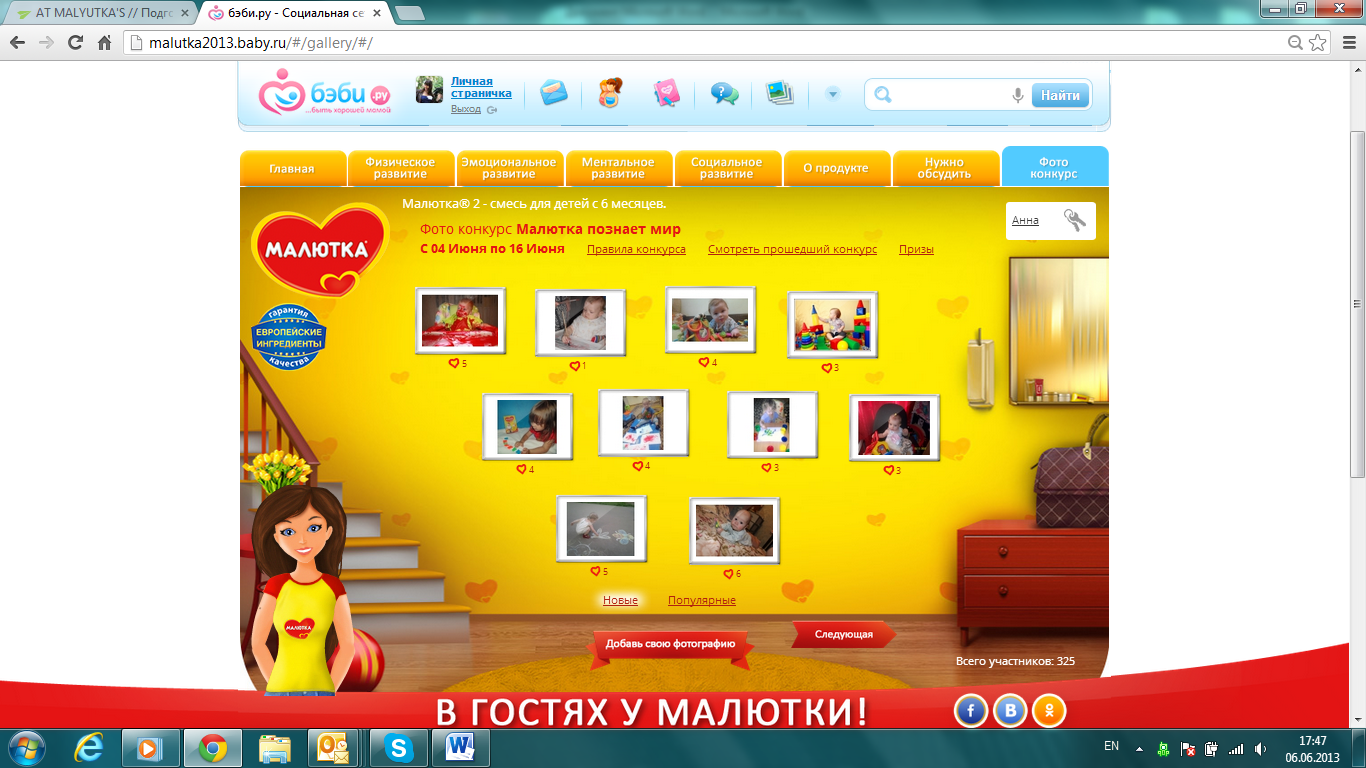Click the network signal icon in system tray
This screenshot has height=768, width=1366.
(1236, 748)
